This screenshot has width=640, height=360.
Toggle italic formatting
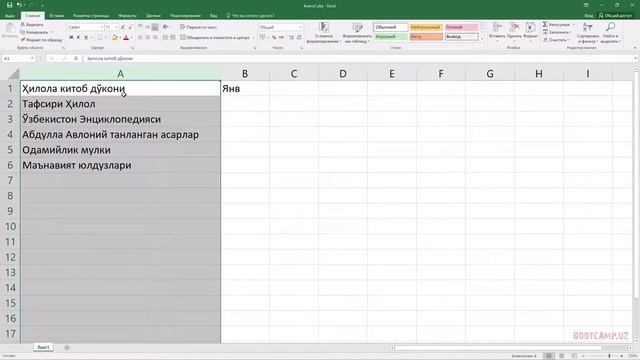point(78,38)
